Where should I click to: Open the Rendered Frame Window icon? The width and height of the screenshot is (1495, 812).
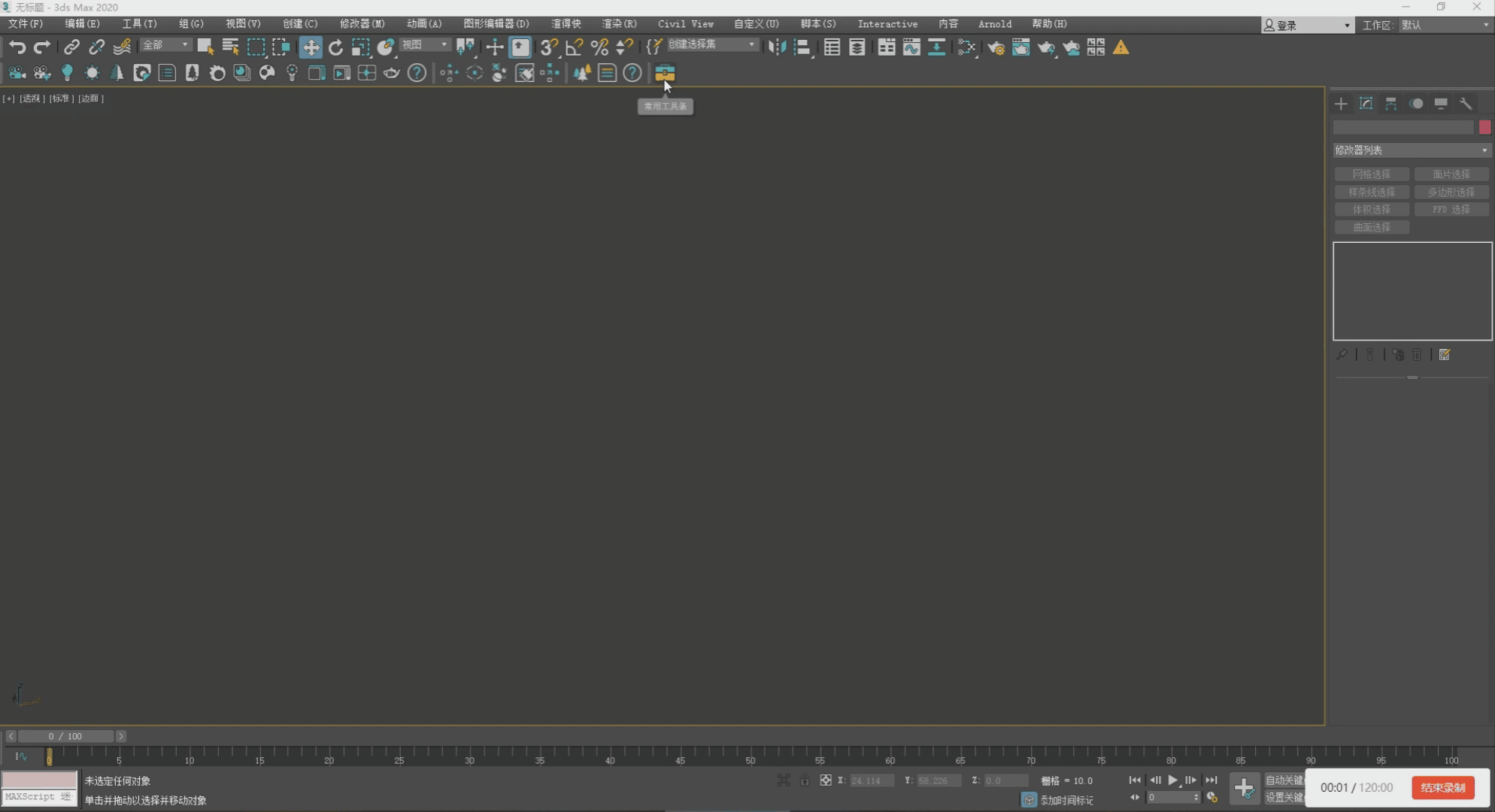point(1020,47)
